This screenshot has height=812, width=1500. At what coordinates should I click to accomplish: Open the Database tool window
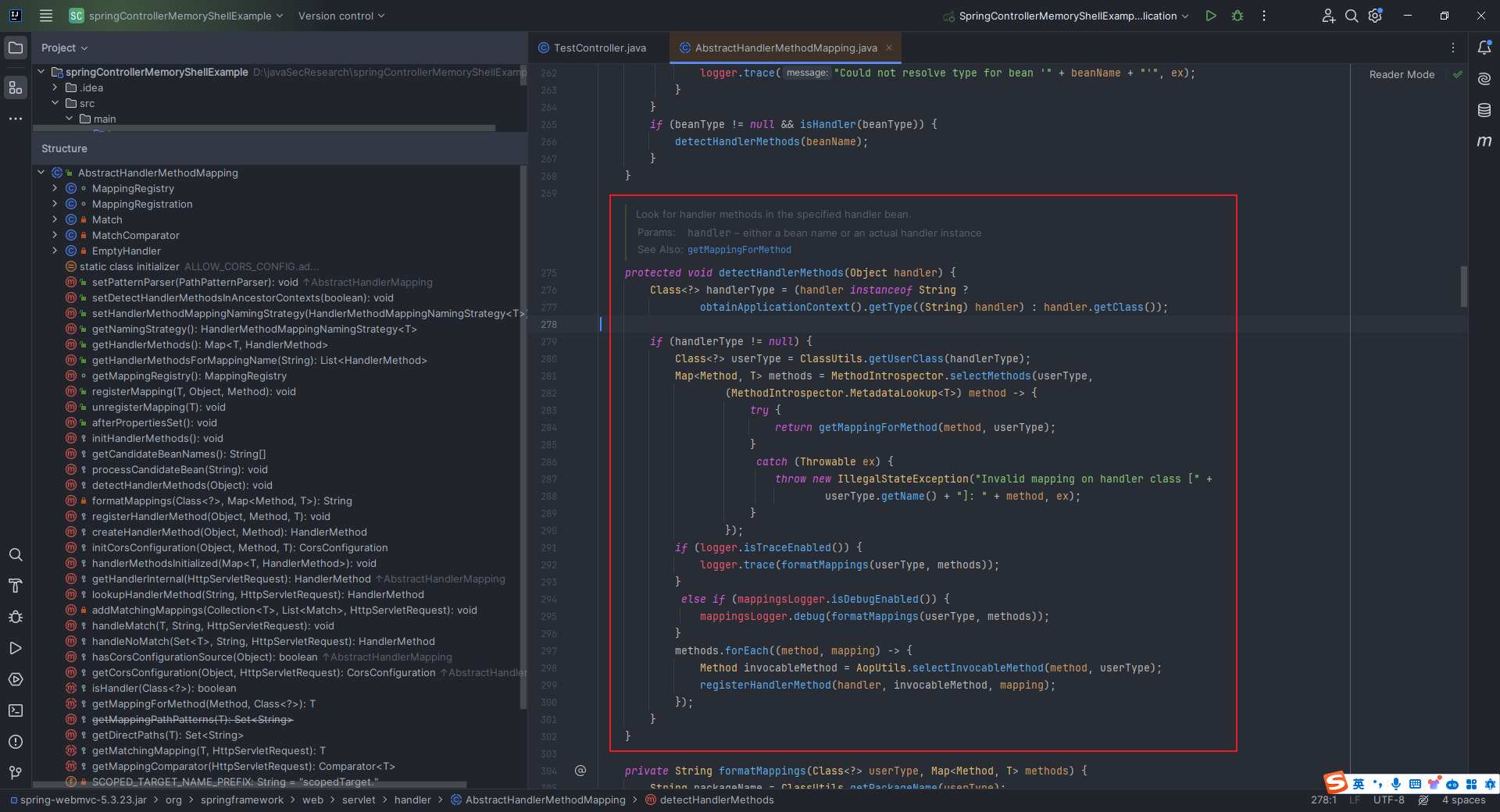click(1484, 110)
